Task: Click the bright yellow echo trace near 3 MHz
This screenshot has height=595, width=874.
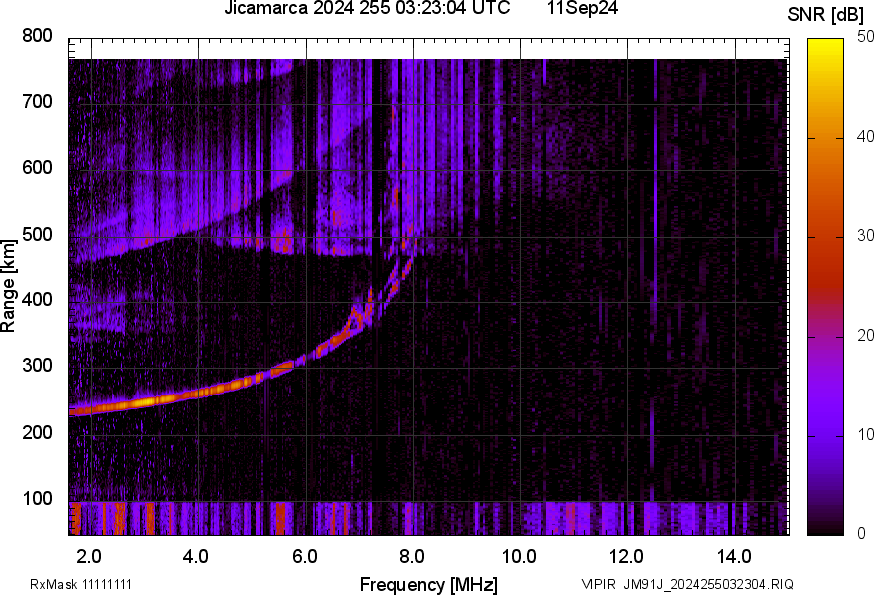Action: pos(146,401)
